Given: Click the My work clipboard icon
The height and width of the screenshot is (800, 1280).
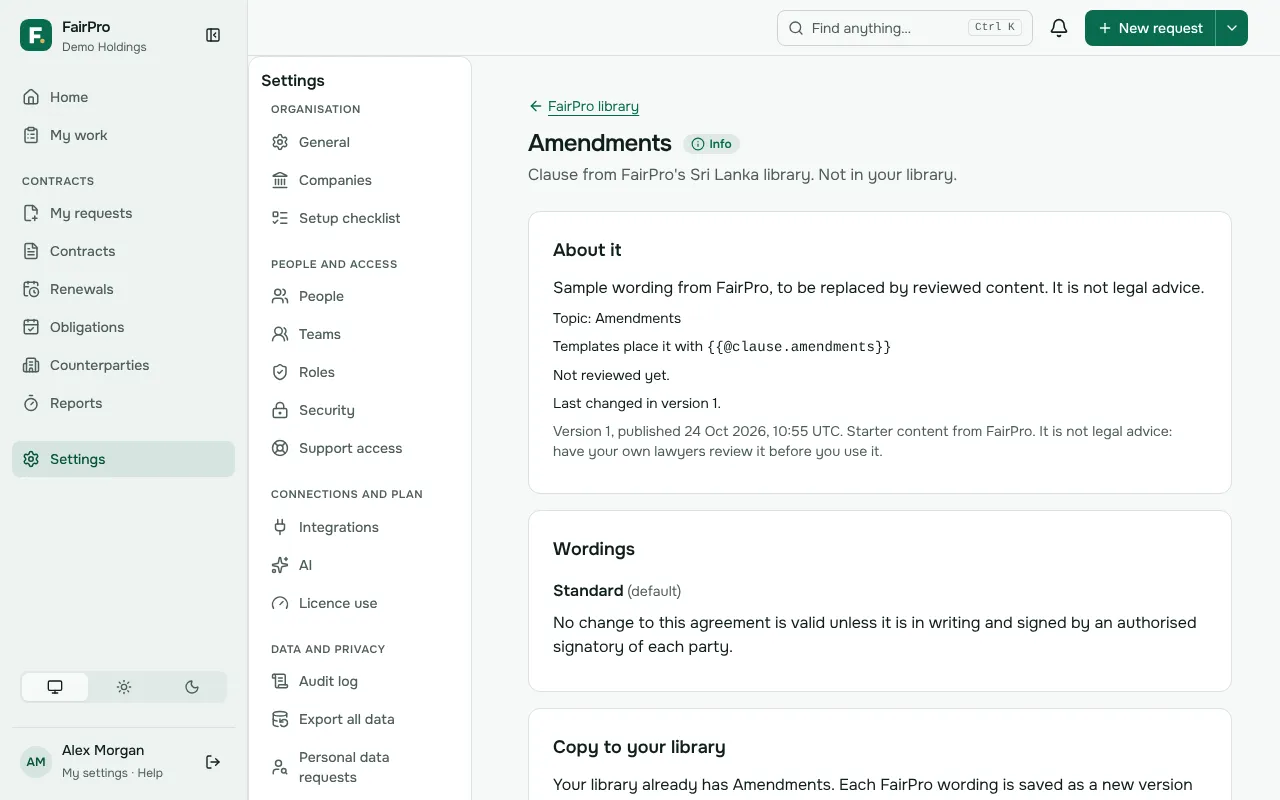Looking at the screenshot, I should (x=31, y=135).
